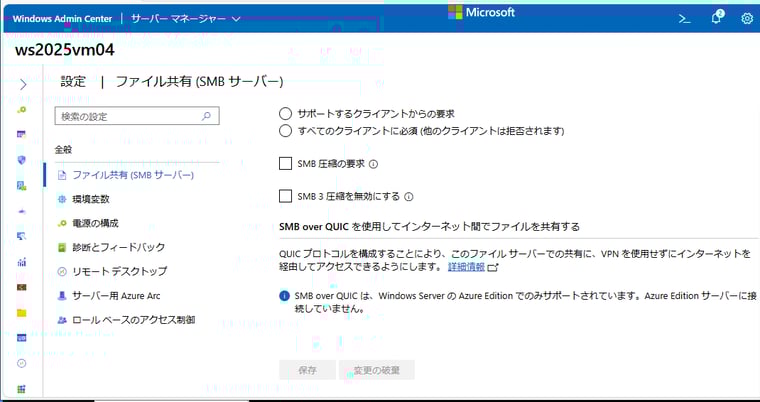Tick the SMB 3 圧縮を無効にする checkbox
The height and width of the screenshot is (402, 760).
point(285,196)
